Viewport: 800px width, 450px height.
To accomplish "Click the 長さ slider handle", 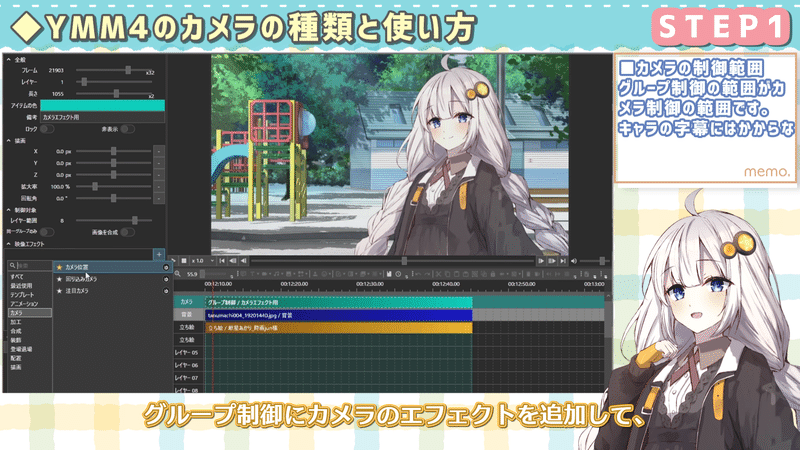I will (116, 93).
